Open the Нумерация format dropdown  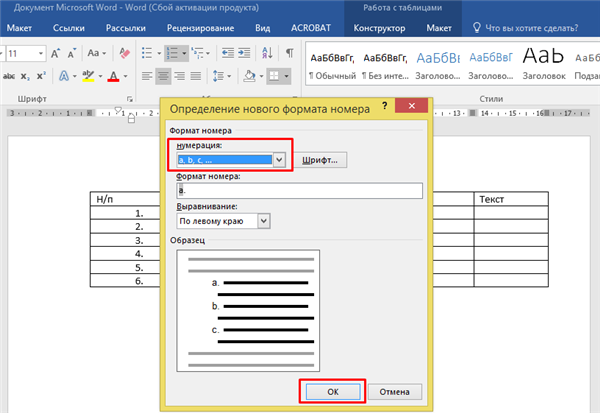[279, 160]
